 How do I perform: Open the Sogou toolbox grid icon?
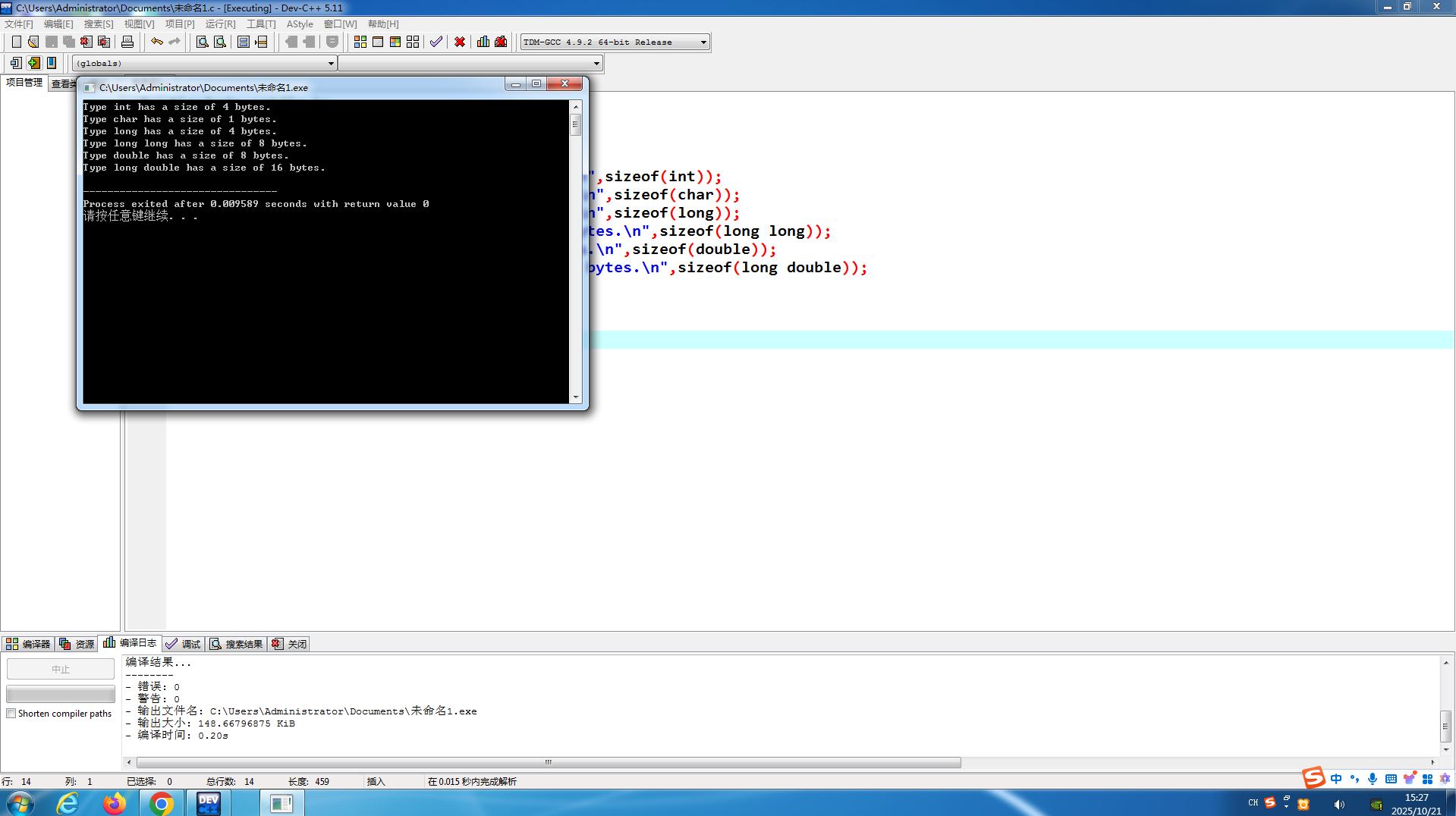[x=1427, y=779]
